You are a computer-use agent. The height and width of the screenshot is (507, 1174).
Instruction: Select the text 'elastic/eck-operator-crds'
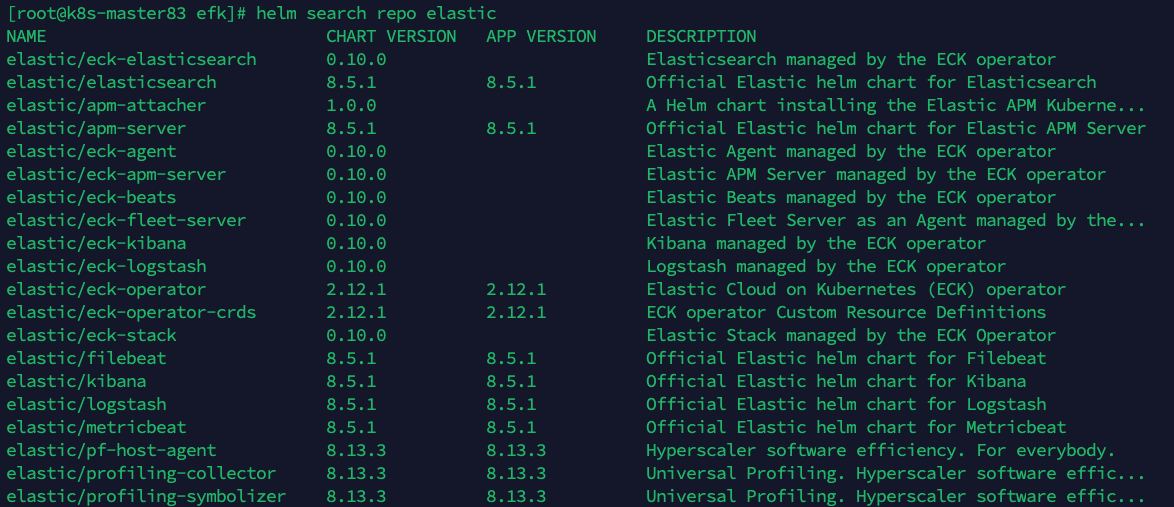tap(132, 312)
